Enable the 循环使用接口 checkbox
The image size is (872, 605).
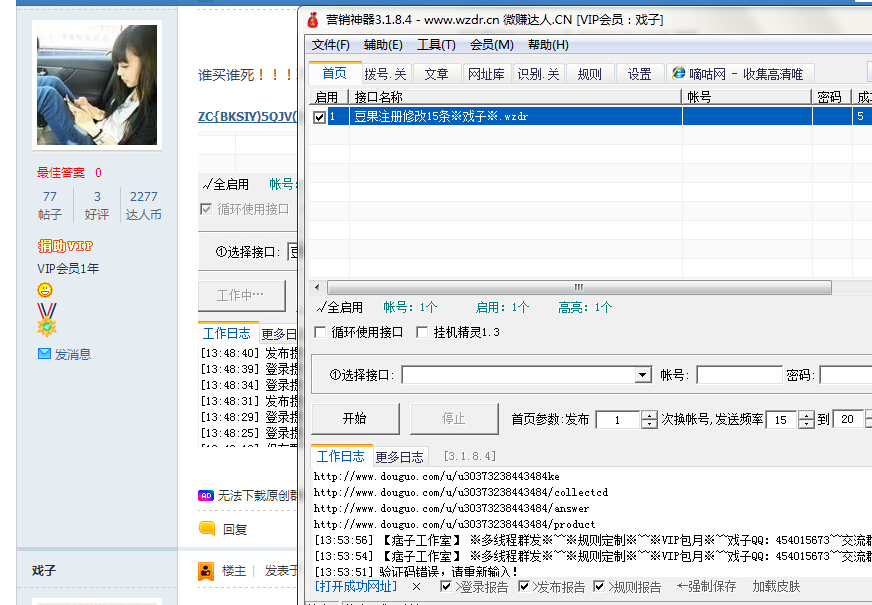318,333
